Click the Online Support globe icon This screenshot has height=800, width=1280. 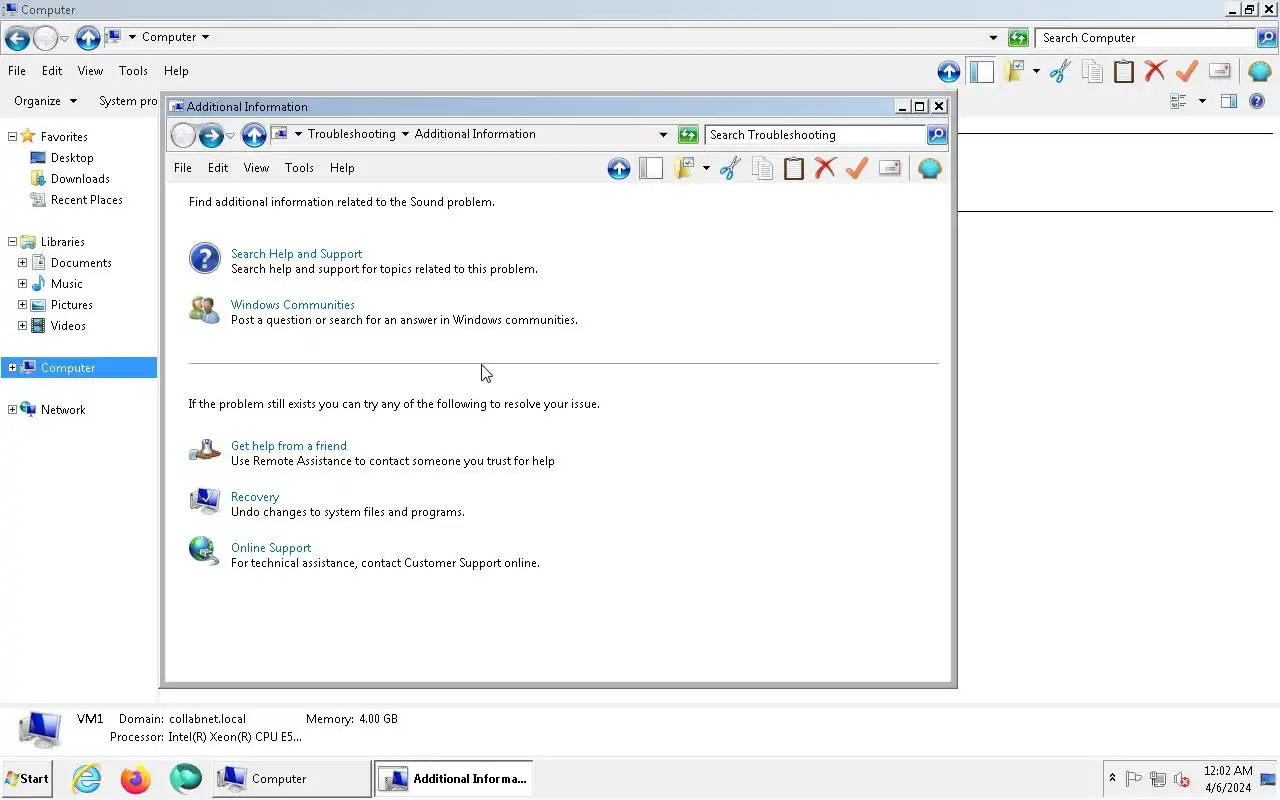(x=204, y=551)
